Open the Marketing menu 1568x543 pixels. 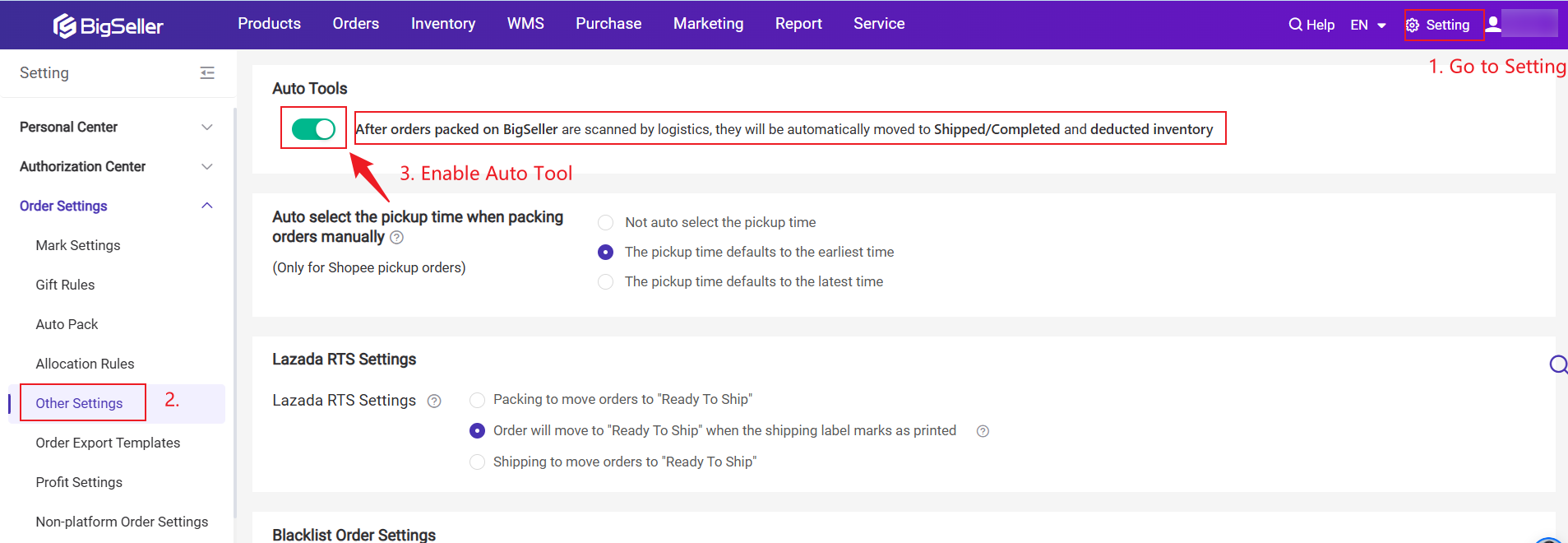click(x=709, y=24)
